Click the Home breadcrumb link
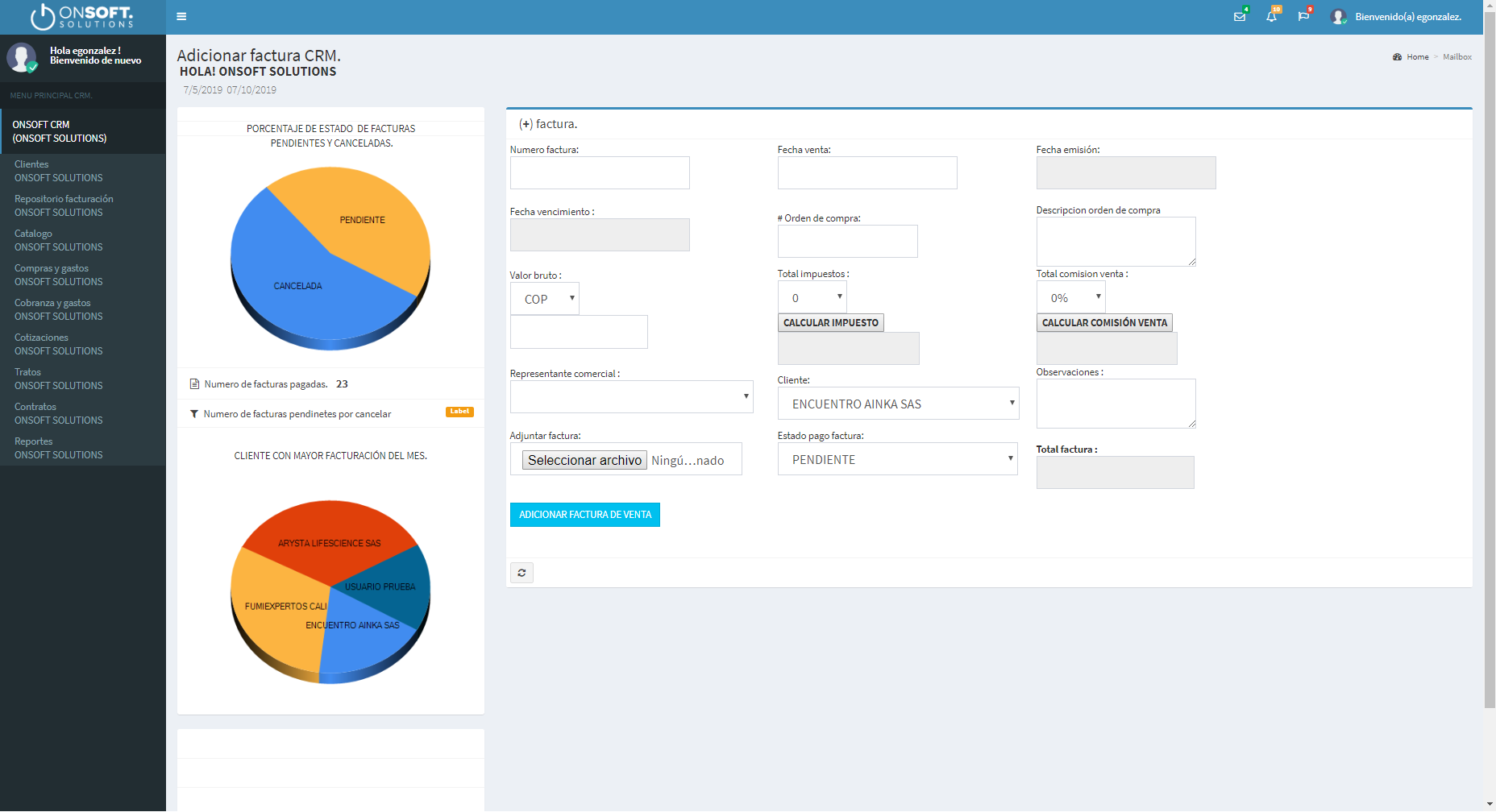This screenshot has width=1496, height=812. pos(1417,57)
